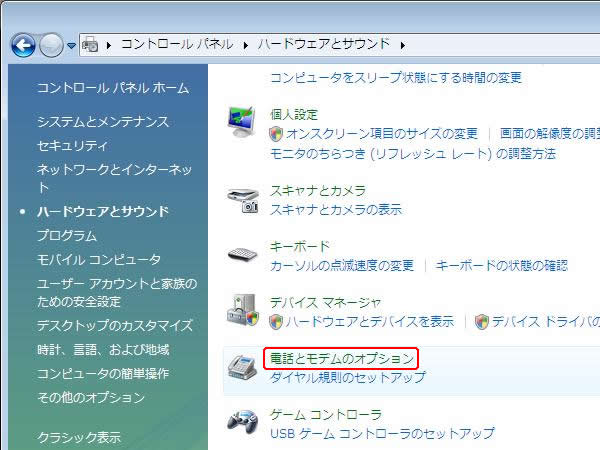The height and width of the screenshot is (450, 600).
Task: Click the Forward navigation button
Action: click(52, 45)
